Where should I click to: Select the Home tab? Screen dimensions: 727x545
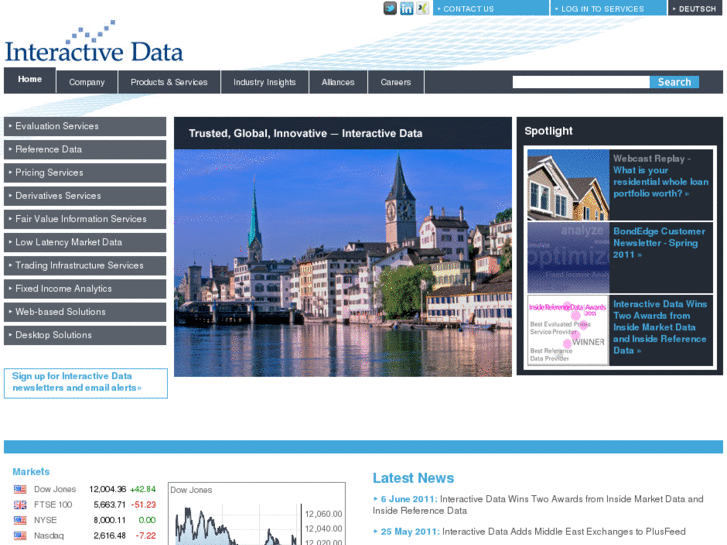[30, 80]
